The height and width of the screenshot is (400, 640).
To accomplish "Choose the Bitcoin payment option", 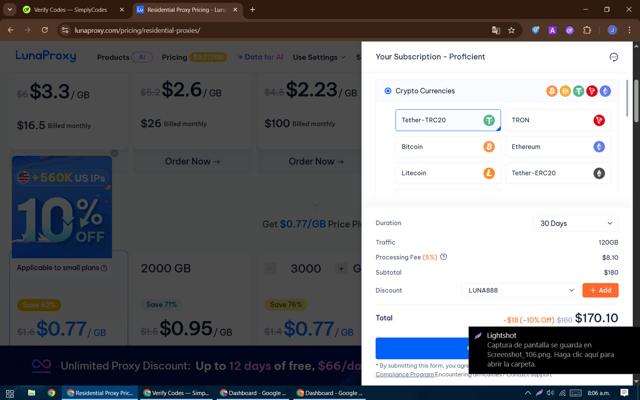I will (x=448, y=147).
